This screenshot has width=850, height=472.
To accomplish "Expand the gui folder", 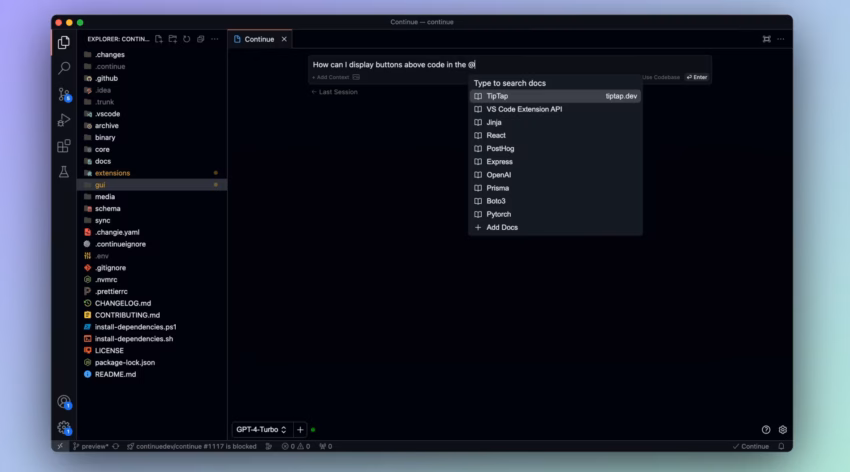I will [x=152, y=185].
